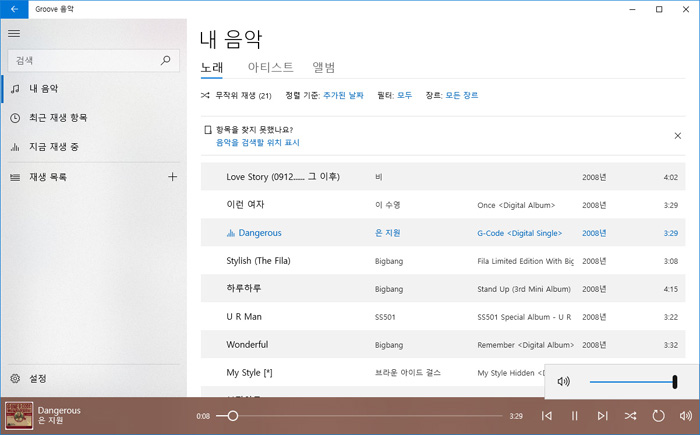
Task: Switch to the 앨범 tab
Action: 324,67
